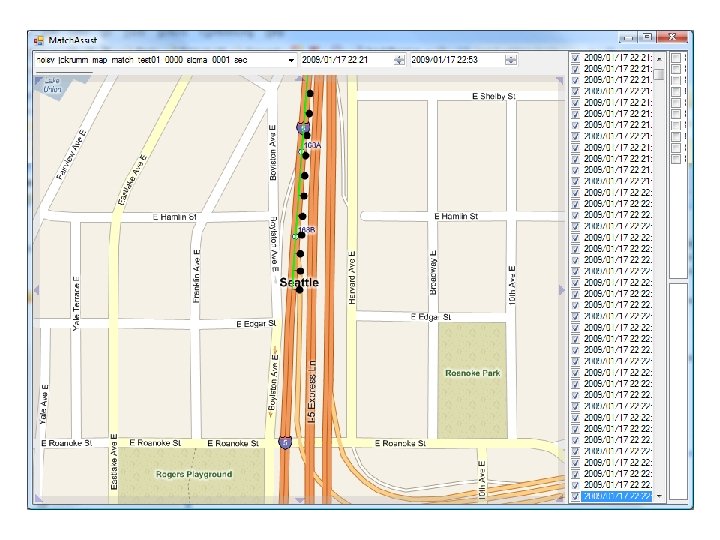Pan the map down using the bottom edge arrow
The height and width of the screenshot is (540, 720).
299,500
